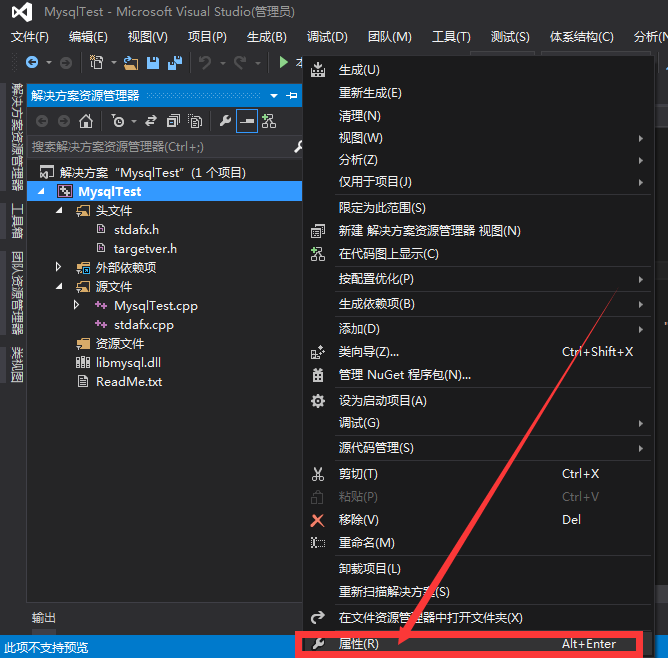The width and height of the screenshot is (668, 658).
Task: Click the search magnifier icon
Action: (x=298, y=147)
